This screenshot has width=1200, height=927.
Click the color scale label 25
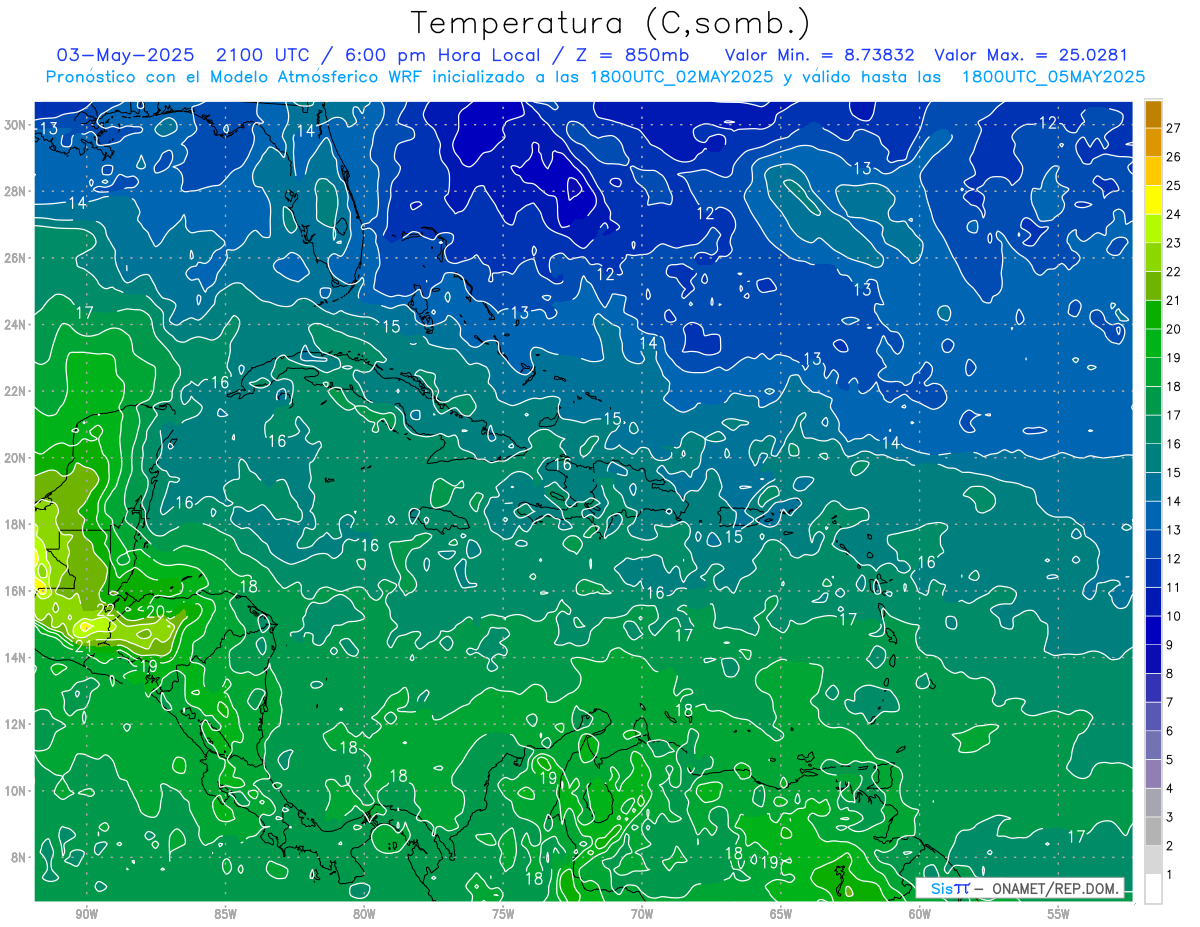pyautogui.click(x=1174, y=185)
